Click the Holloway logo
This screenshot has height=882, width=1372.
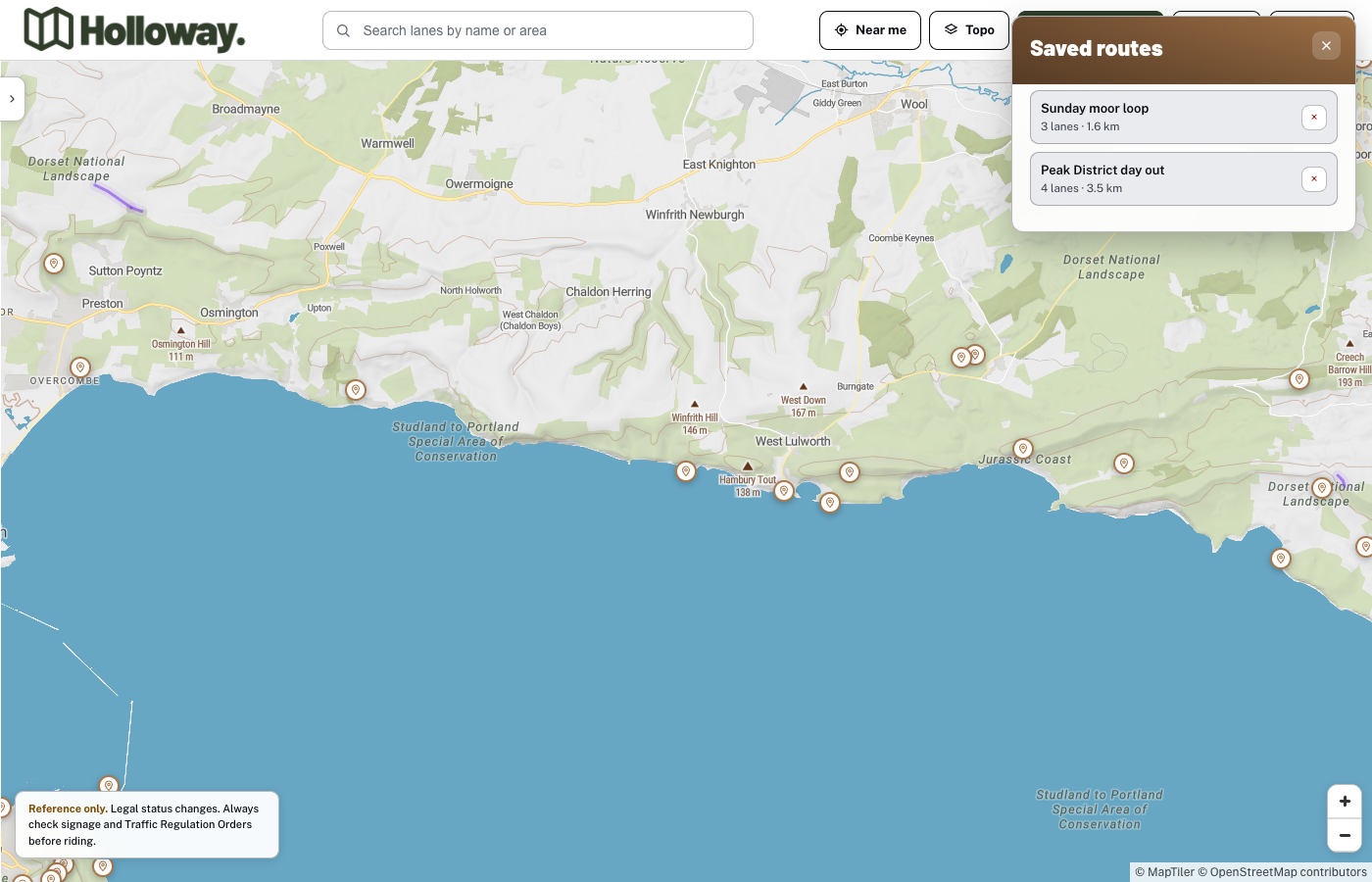click(x=134, y=30)
